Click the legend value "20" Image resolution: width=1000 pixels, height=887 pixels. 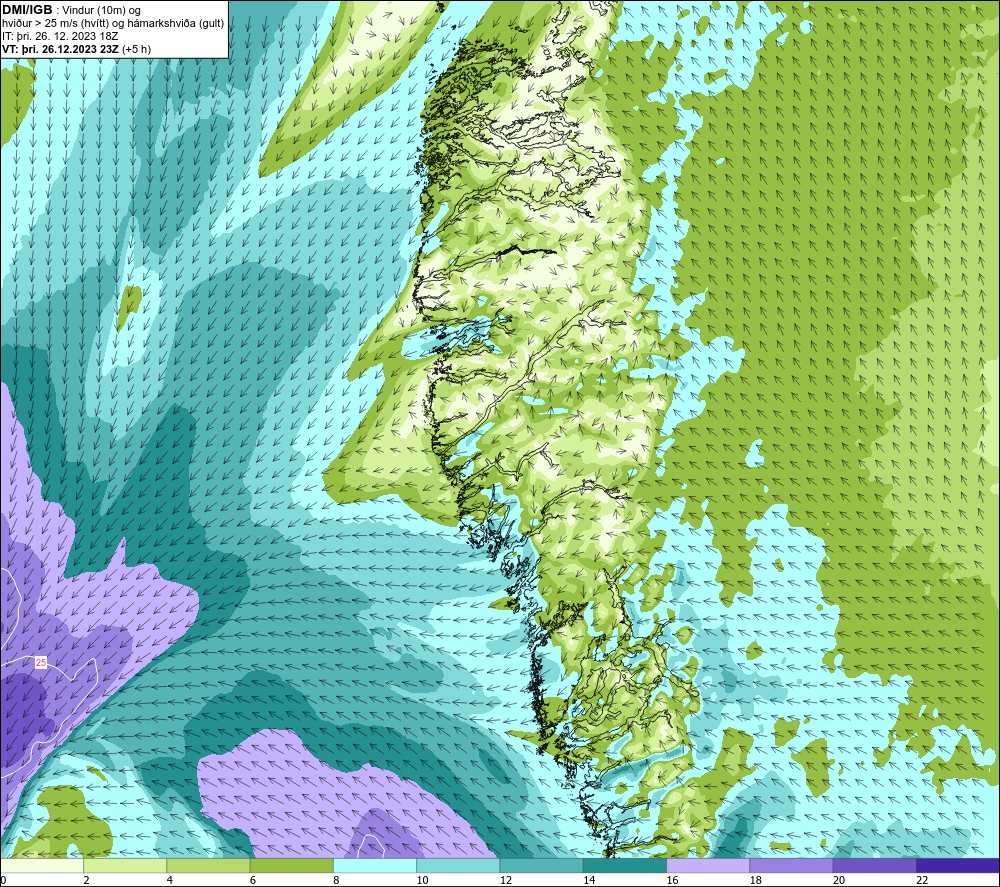click(x=839, y=880)
